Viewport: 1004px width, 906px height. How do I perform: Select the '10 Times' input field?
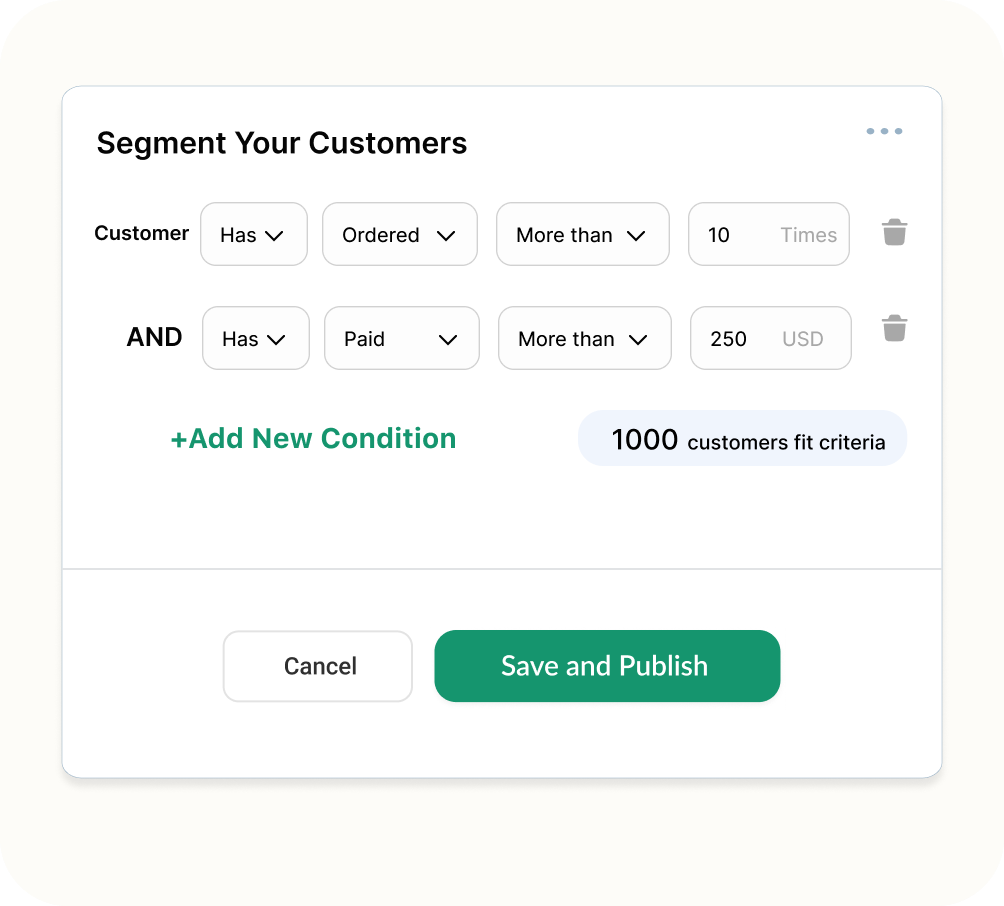[x=768, y=234]
